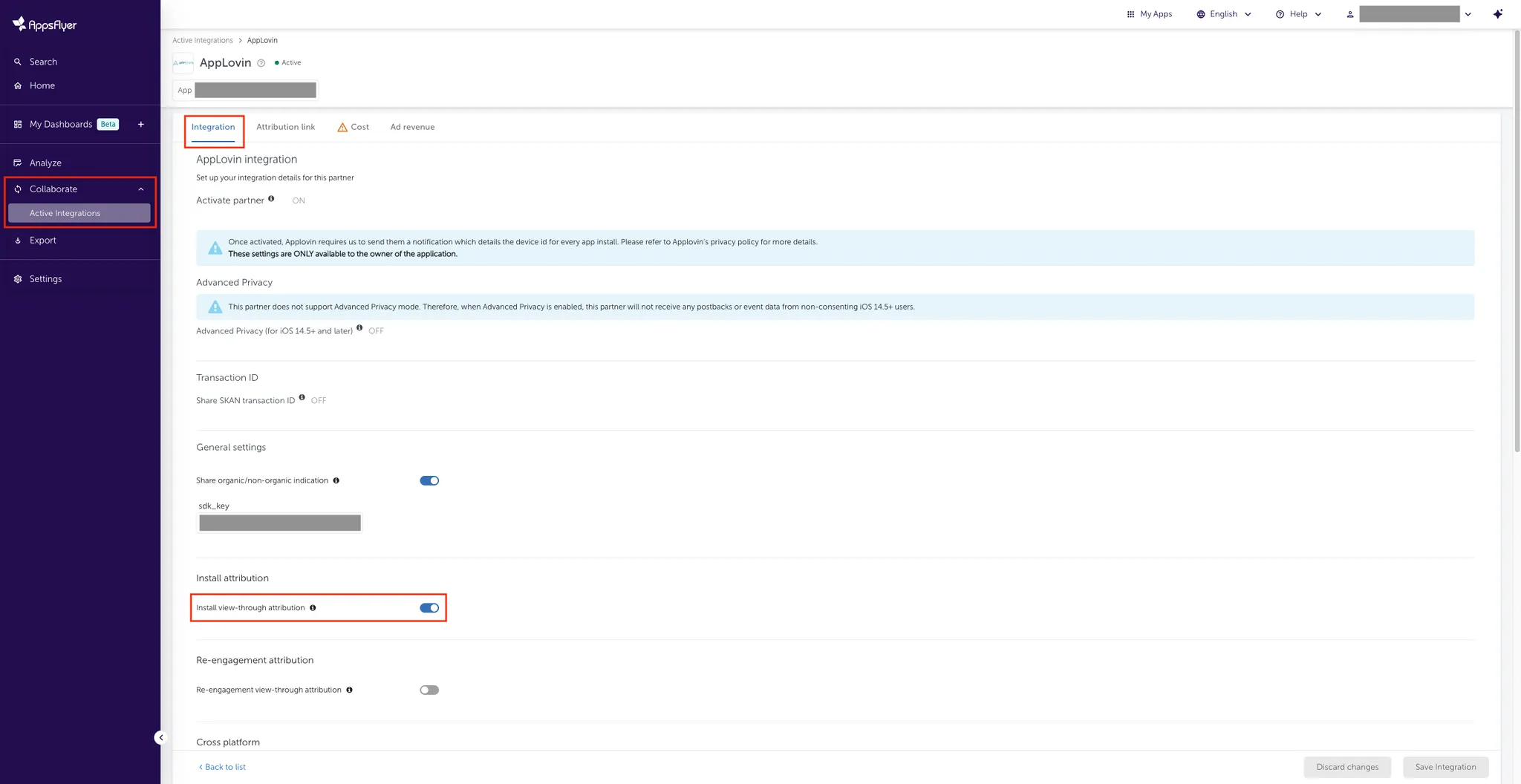The image size is (1521, 784).
Task: Toggle Share organic/non-organic indication switch
Action: (x=429, y=480)
